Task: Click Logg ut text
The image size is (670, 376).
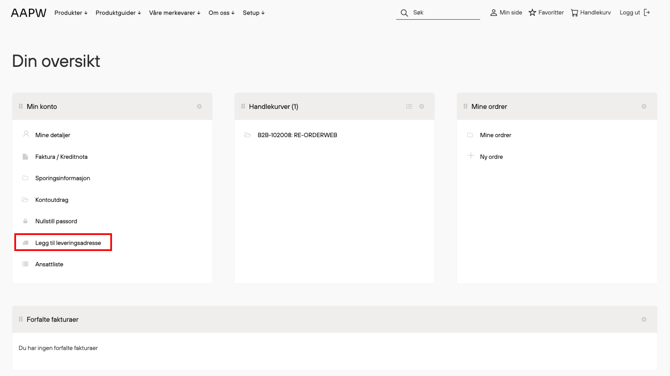Action: [x=630, y=13]
